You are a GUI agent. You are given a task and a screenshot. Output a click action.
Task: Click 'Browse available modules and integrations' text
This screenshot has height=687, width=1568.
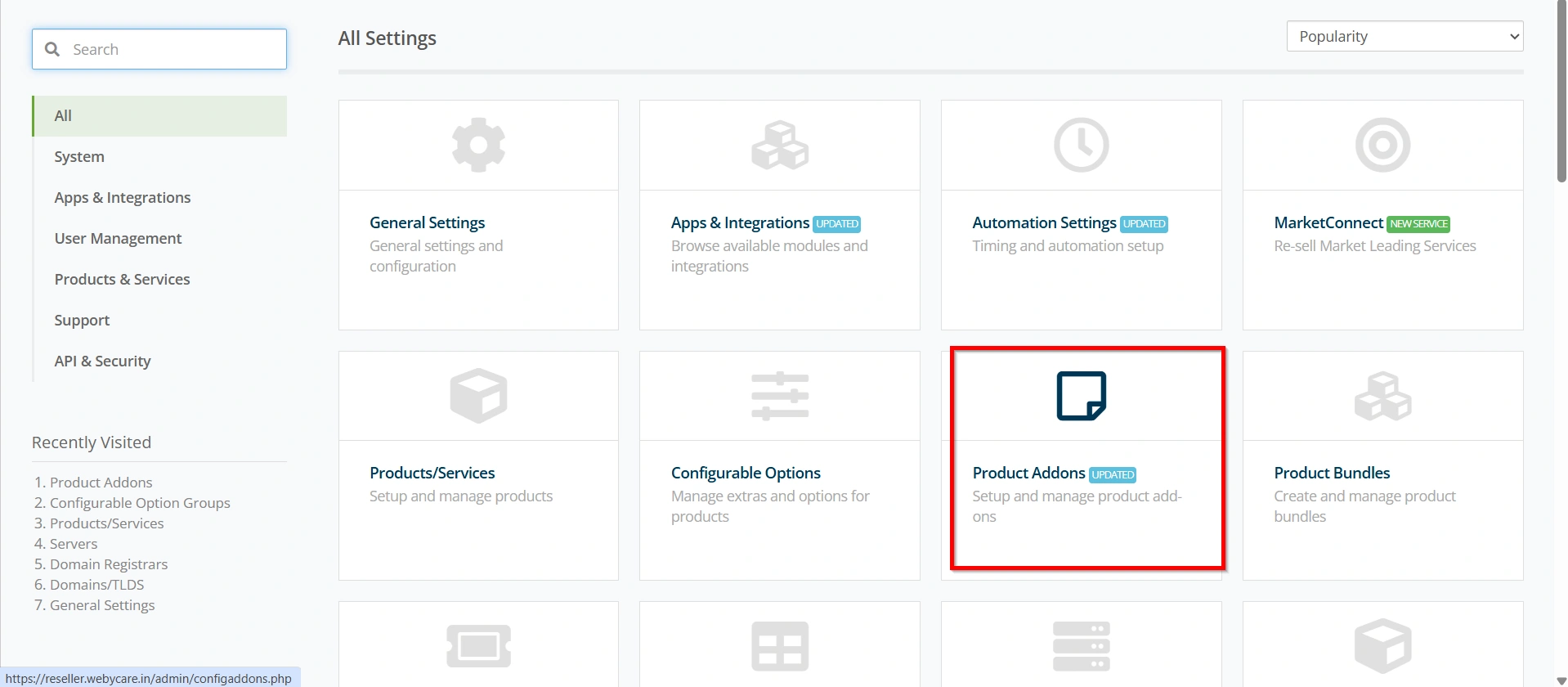(x=769, y=256)
